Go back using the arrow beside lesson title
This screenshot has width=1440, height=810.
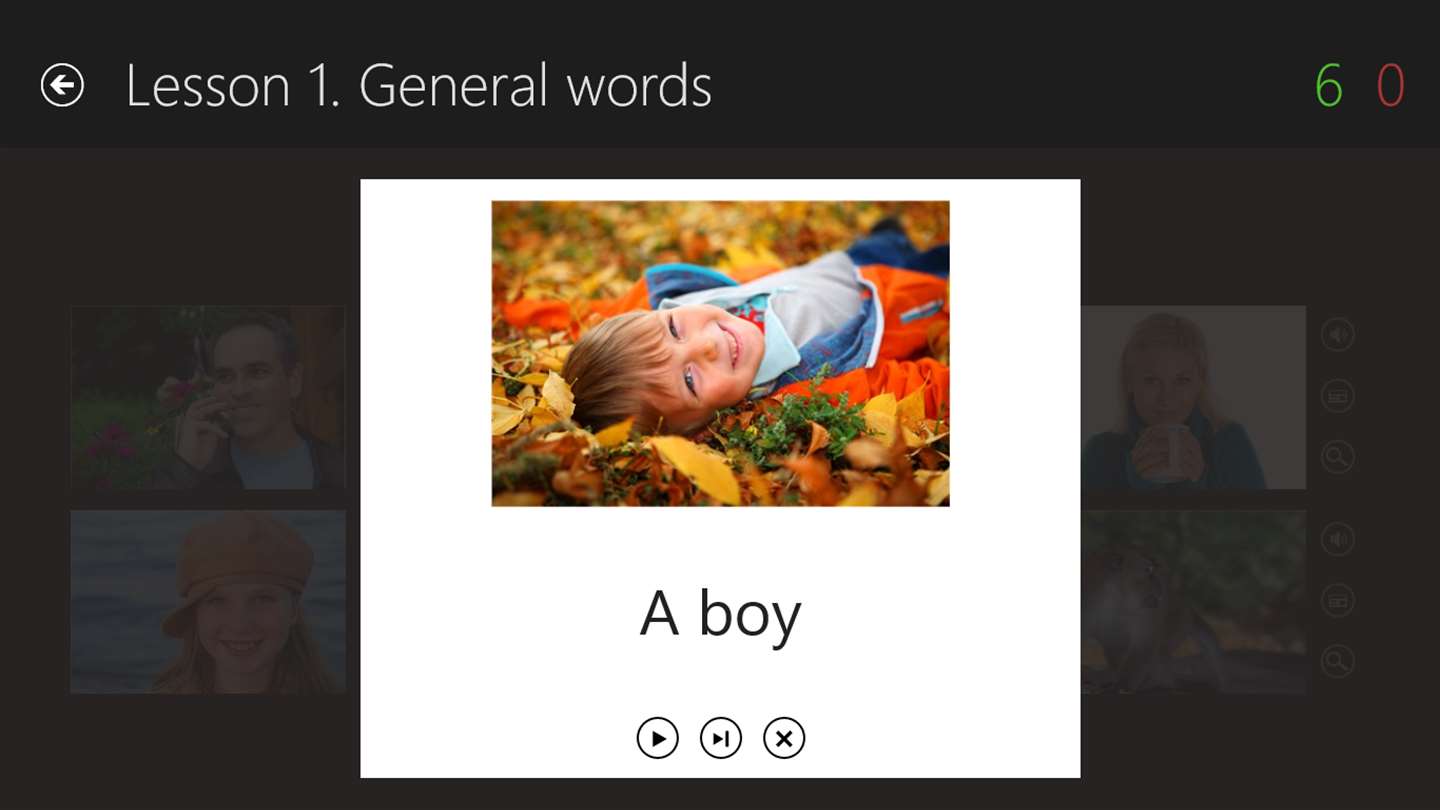click(x=62, y=85)
